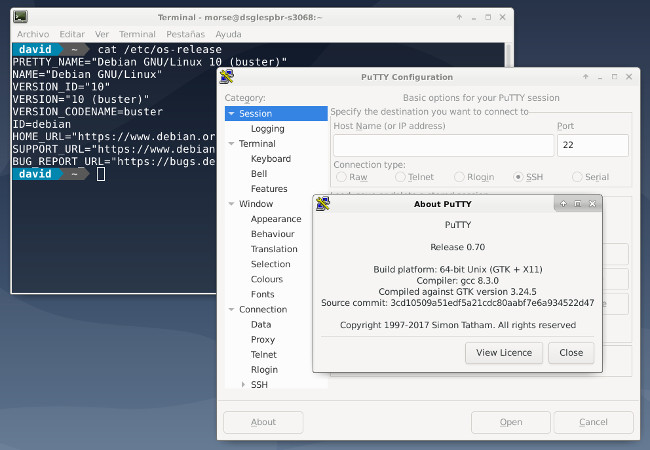Select Keyboard in category tree
The height and width of the screenshot is (450, 650).
pos(271,159)
